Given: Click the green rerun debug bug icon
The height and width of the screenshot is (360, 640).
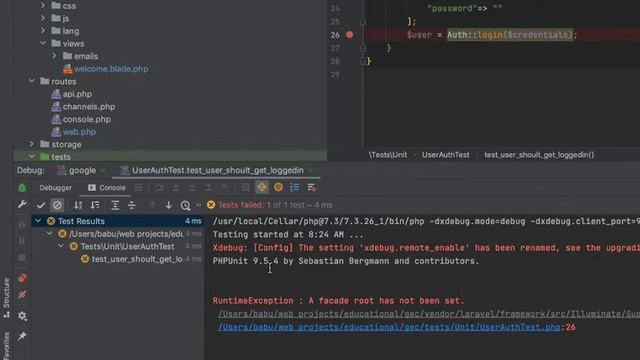Looking at the screenshot, I should tap(22, 188).
